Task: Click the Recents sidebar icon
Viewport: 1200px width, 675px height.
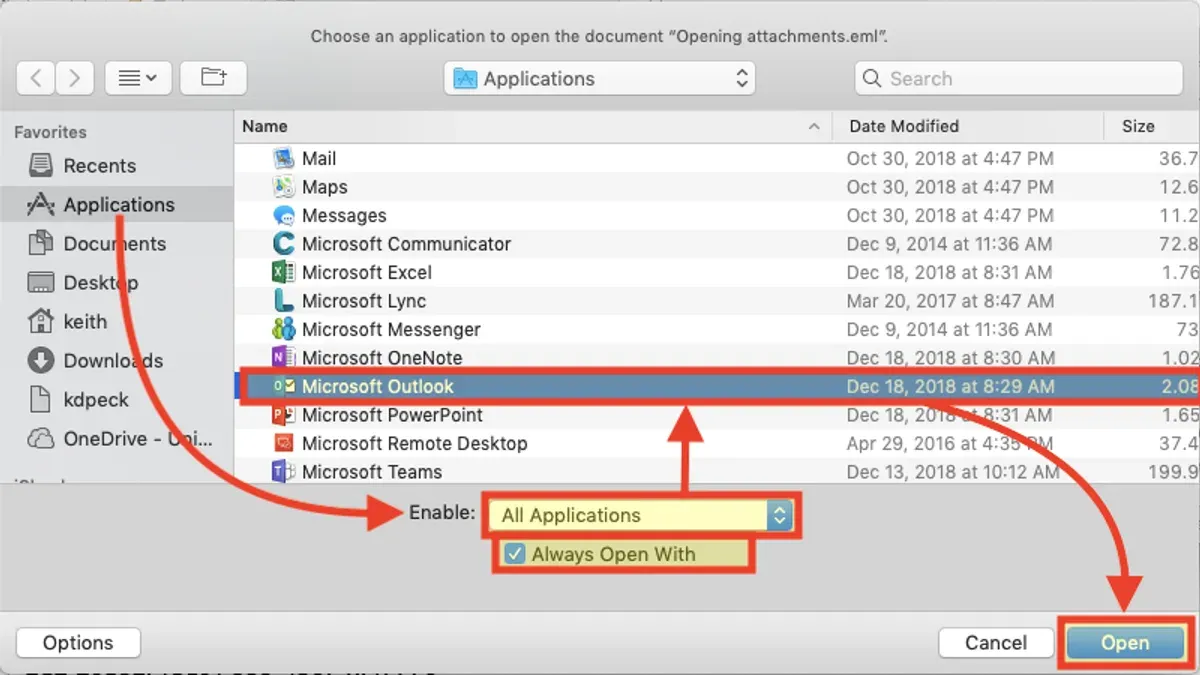Action: click(40, 166)
